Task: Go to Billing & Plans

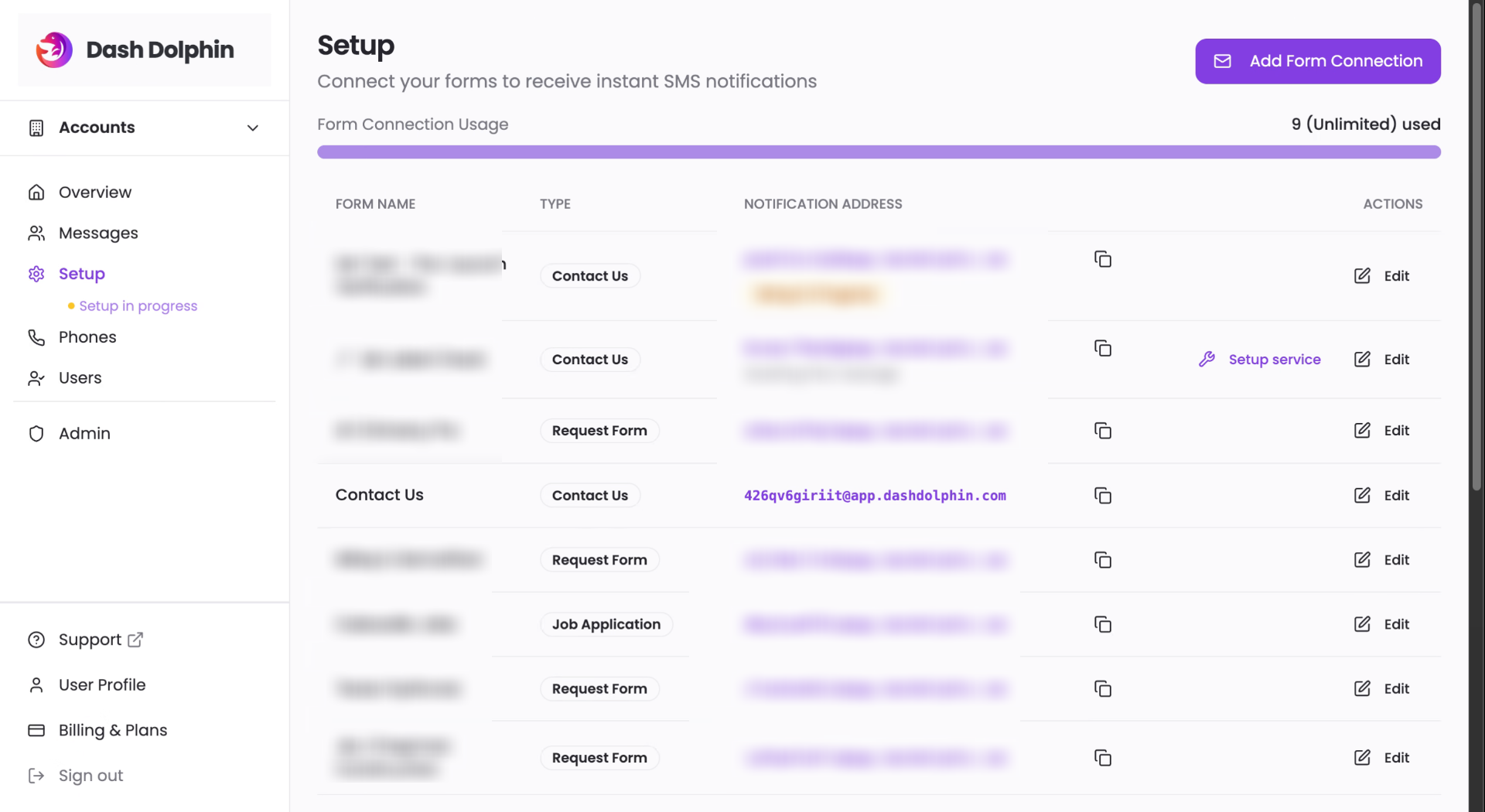Action: point(113,730)
